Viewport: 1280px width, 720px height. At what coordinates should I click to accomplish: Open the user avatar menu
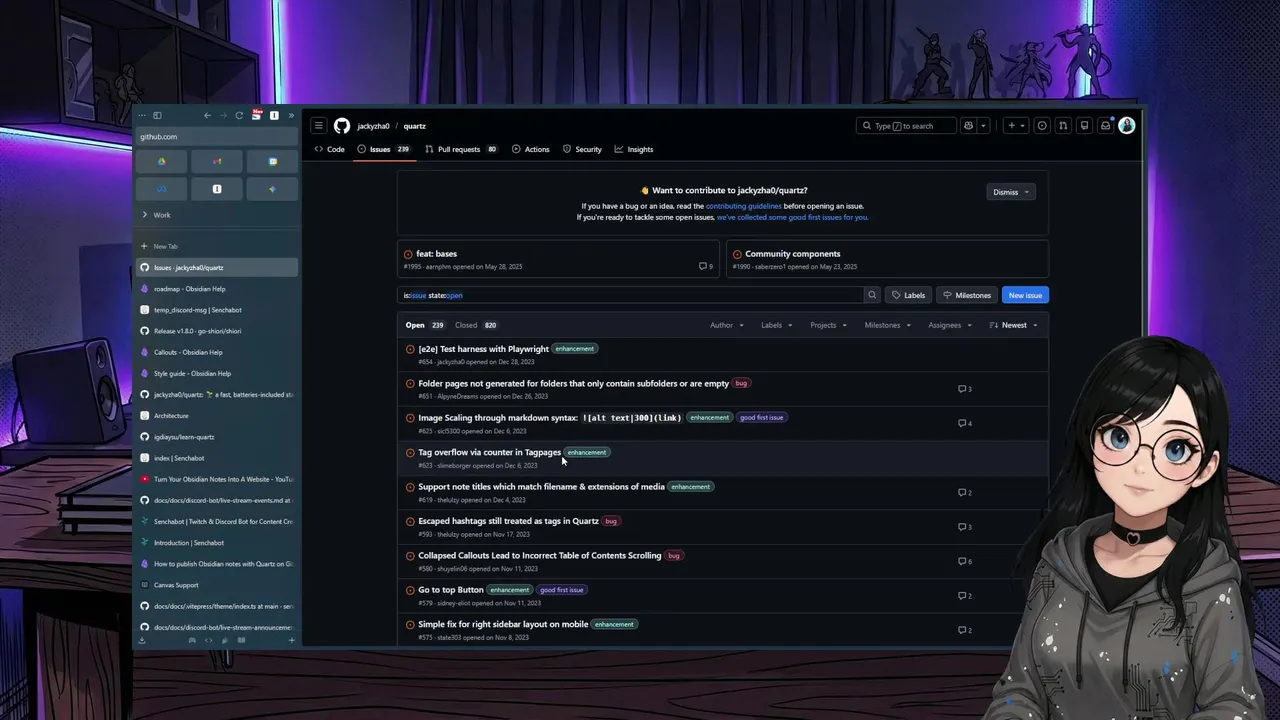pos(1127,126)
